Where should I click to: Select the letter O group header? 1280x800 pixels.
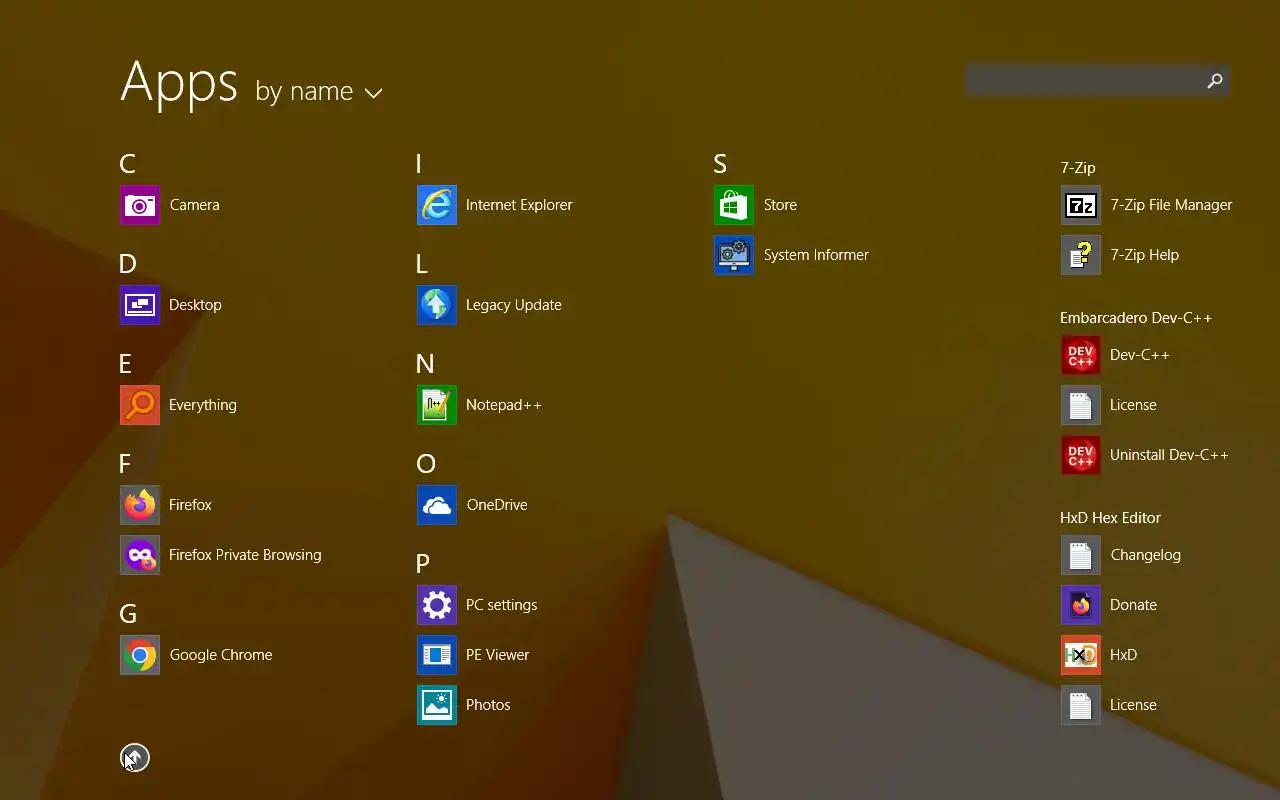point(426,464)
